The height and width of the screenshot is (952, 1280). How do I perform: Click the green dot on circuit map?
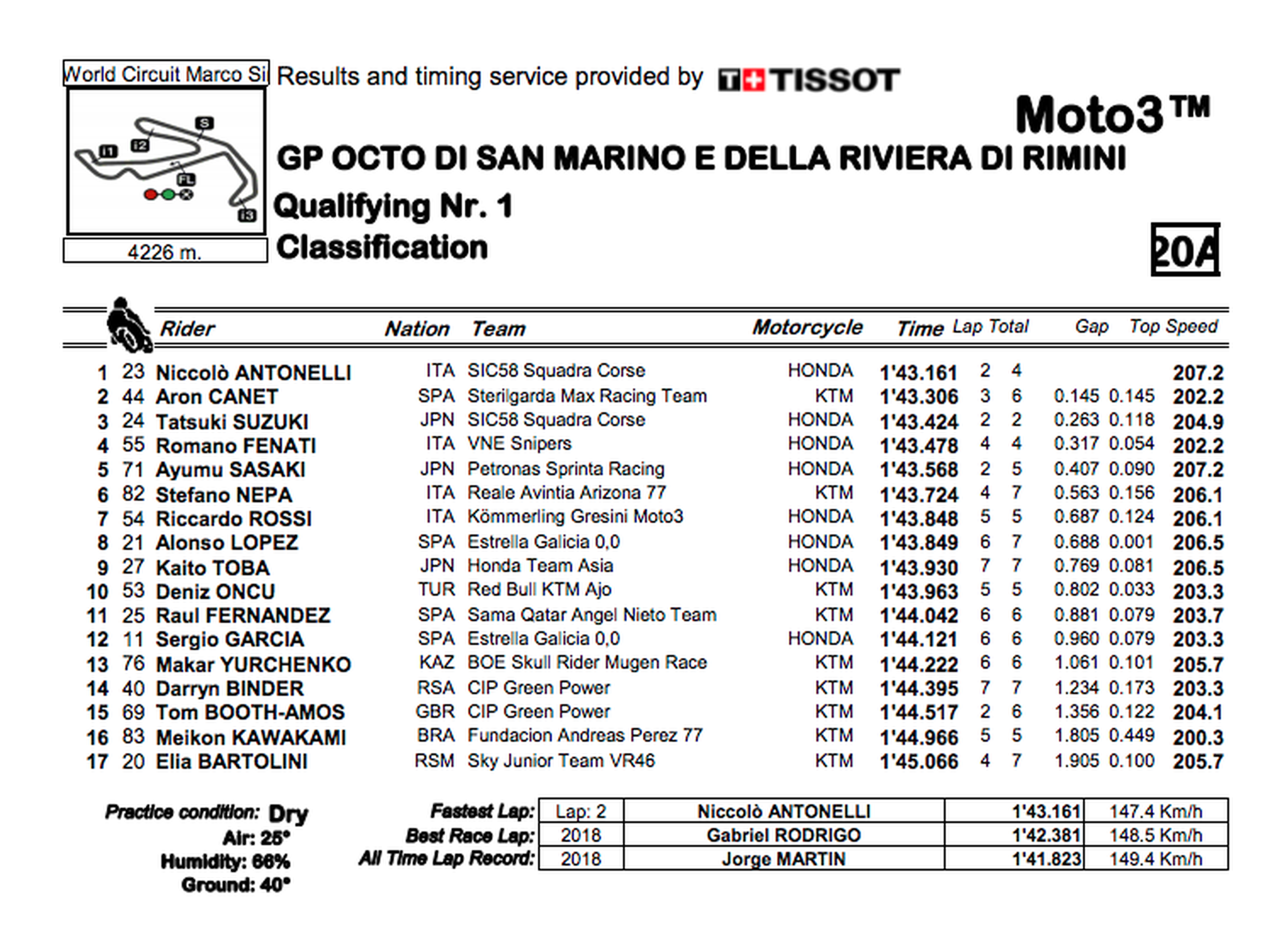coord(168,195)
